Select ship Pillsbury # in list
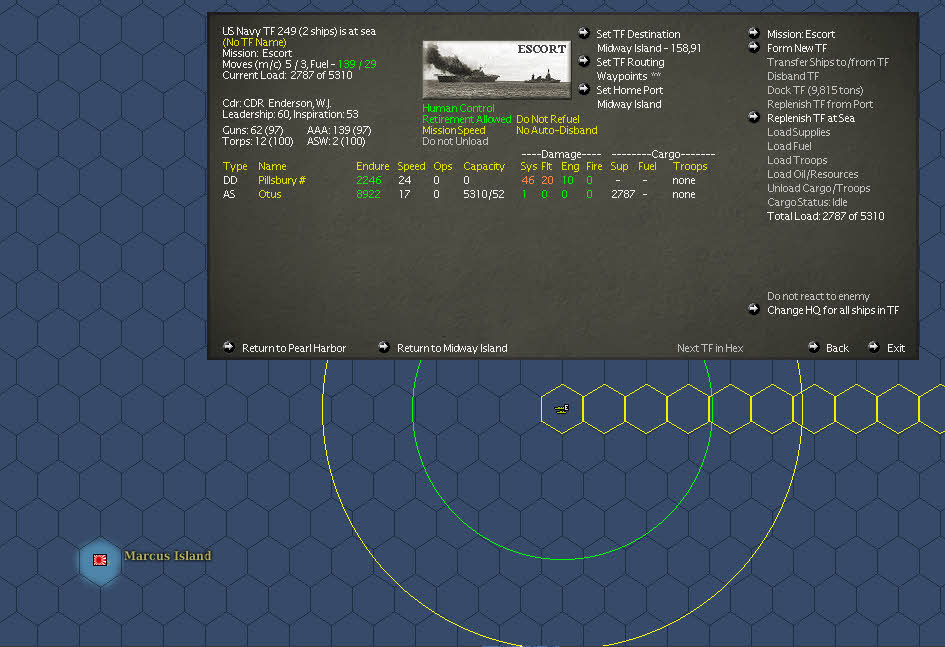 tap(281, 180)
